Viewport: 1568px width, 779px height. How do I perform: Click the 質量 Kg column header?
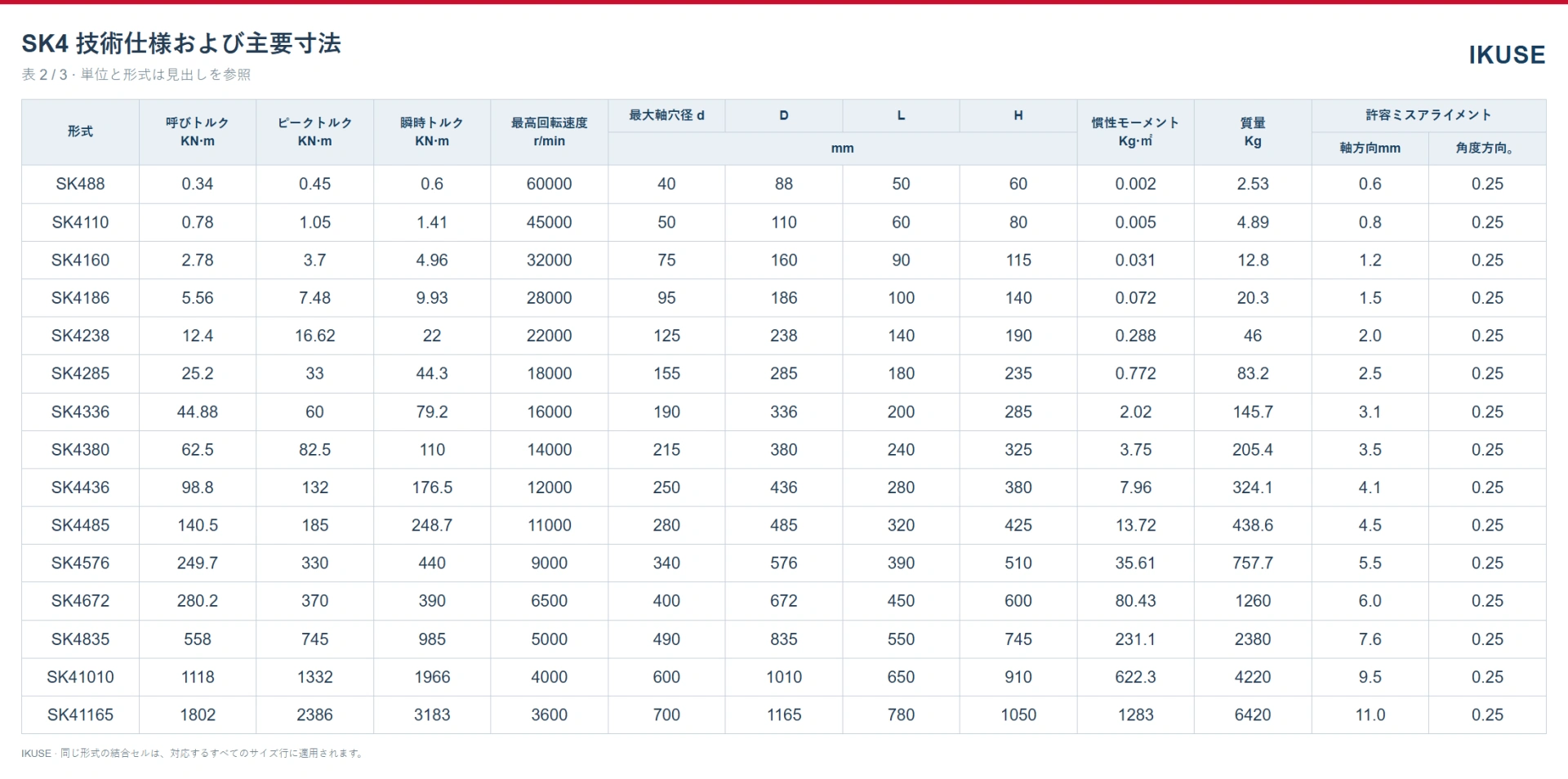1253,131
